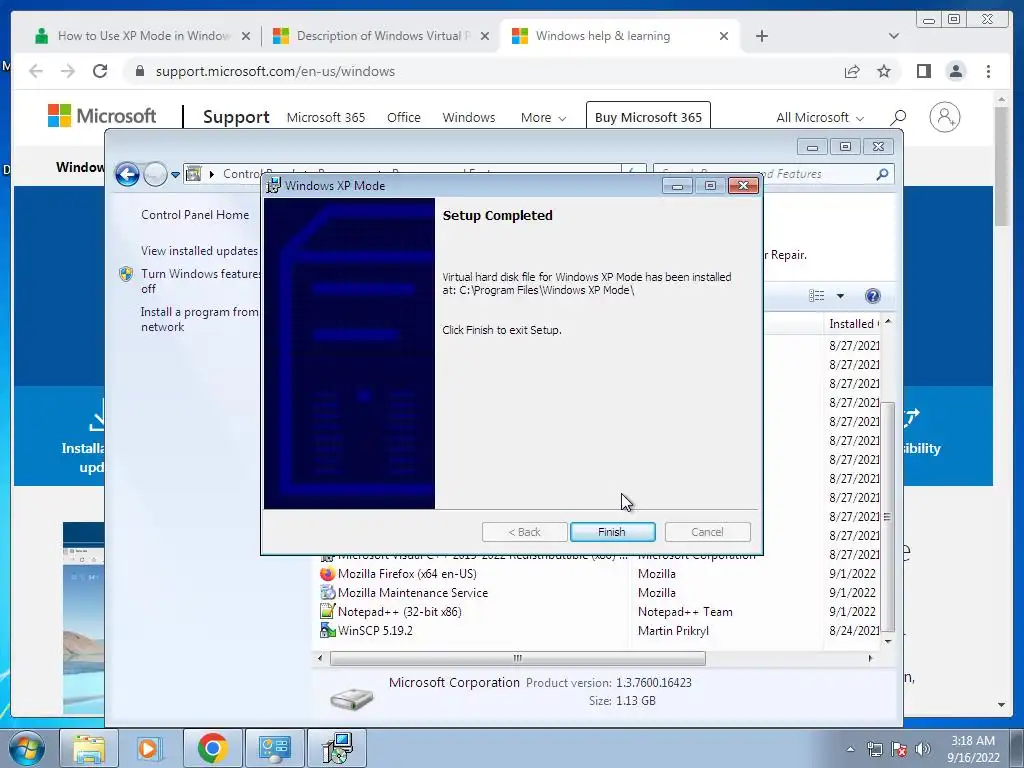The width and height of the screenshot is (1024, 768).
Task: Click Finish in Windows XP Mode setup
Action: (612, 532)
